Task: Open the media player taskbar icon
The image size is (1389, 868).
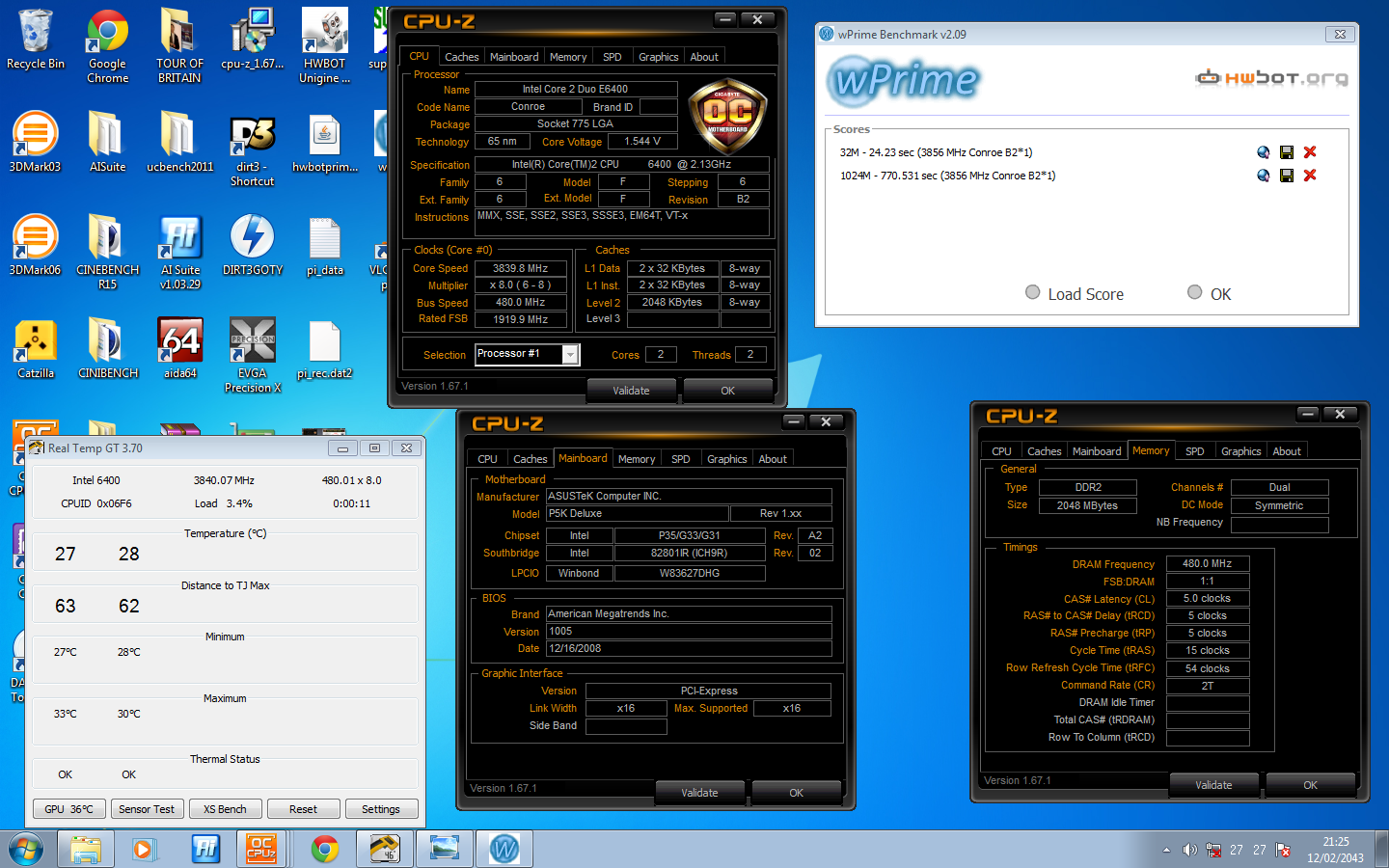Action: (x=145, y=849)
